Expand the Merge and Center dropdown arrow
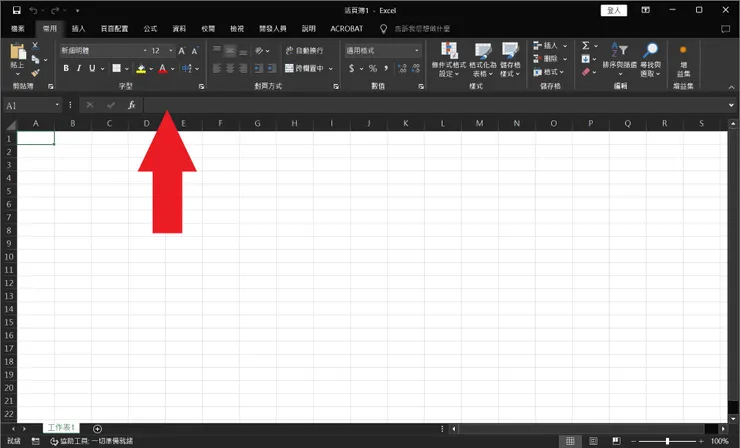 331,68
